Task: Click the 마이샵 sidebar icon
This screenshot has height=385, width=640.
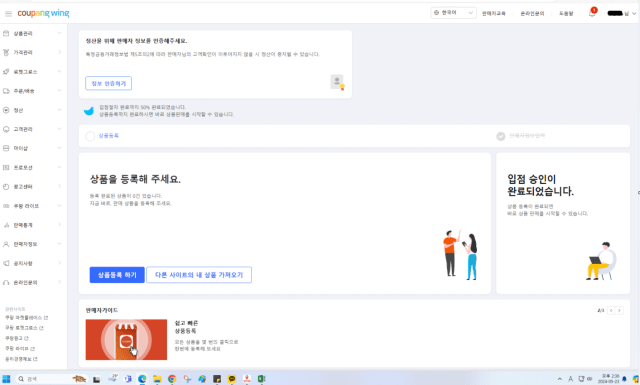Action: click(6, 148)
